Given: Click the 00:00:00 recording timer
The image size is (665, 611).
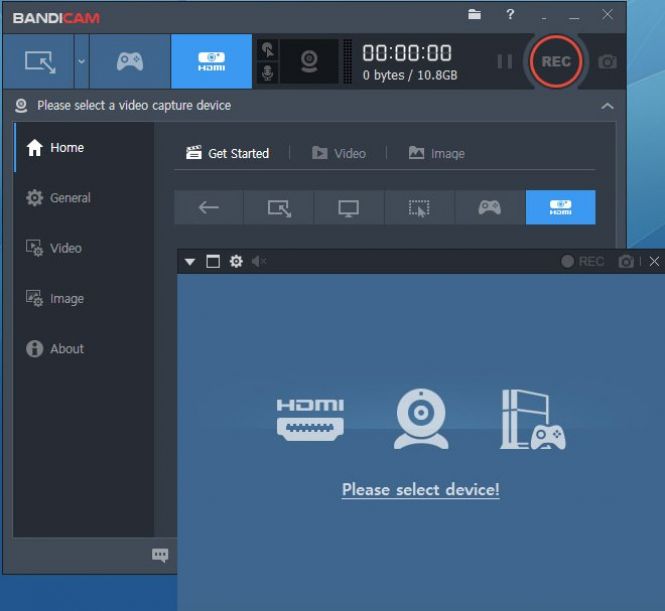Looking at the screenshot, I should coord(407,53).
